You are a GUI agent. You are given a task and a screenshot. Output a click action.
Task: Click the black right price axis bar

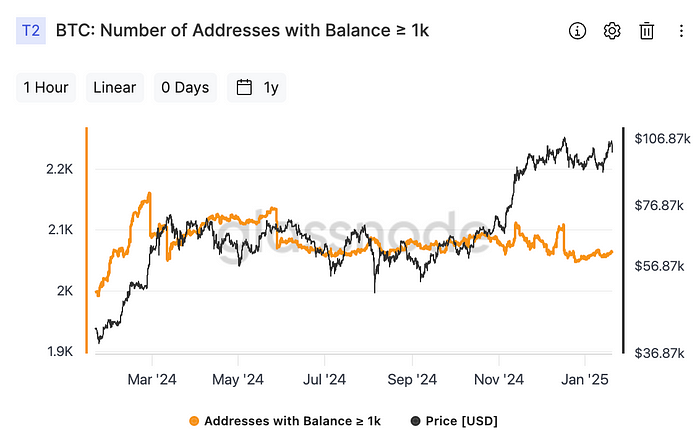(x=624, y=241)
